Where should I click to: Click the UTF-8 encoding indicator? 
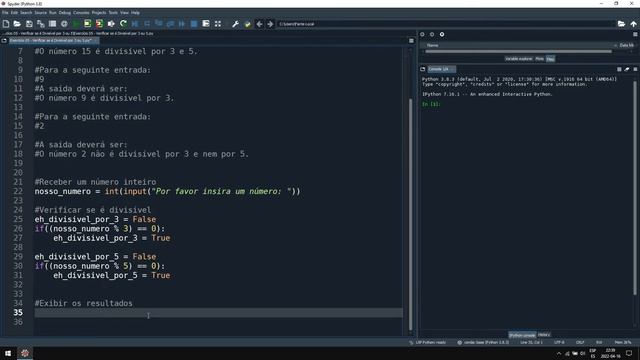(x=559, y=342)
